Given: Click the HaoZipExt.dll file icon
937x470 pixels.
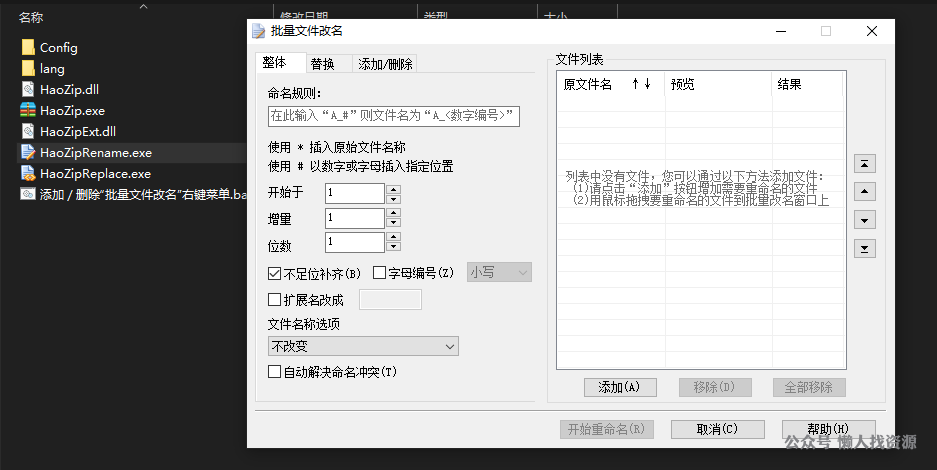Looking at the screenshot, I should 28,131.
